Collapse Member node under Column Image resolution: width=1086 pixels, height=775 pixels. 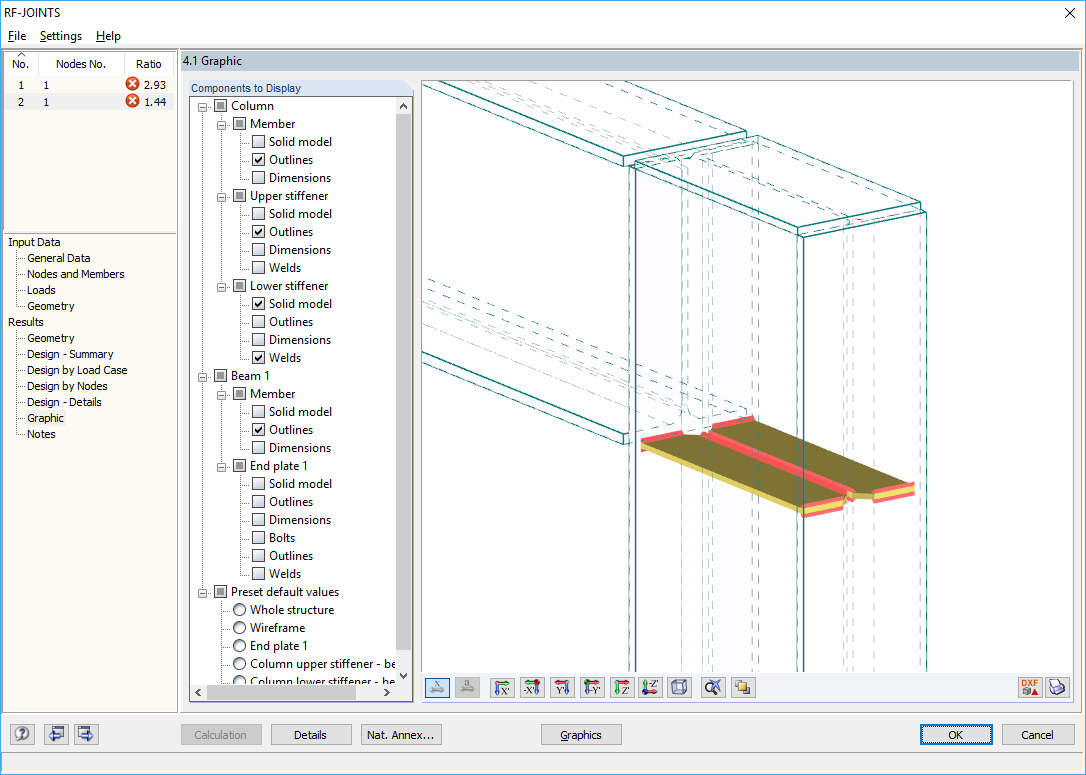click(x=222, y=124)
